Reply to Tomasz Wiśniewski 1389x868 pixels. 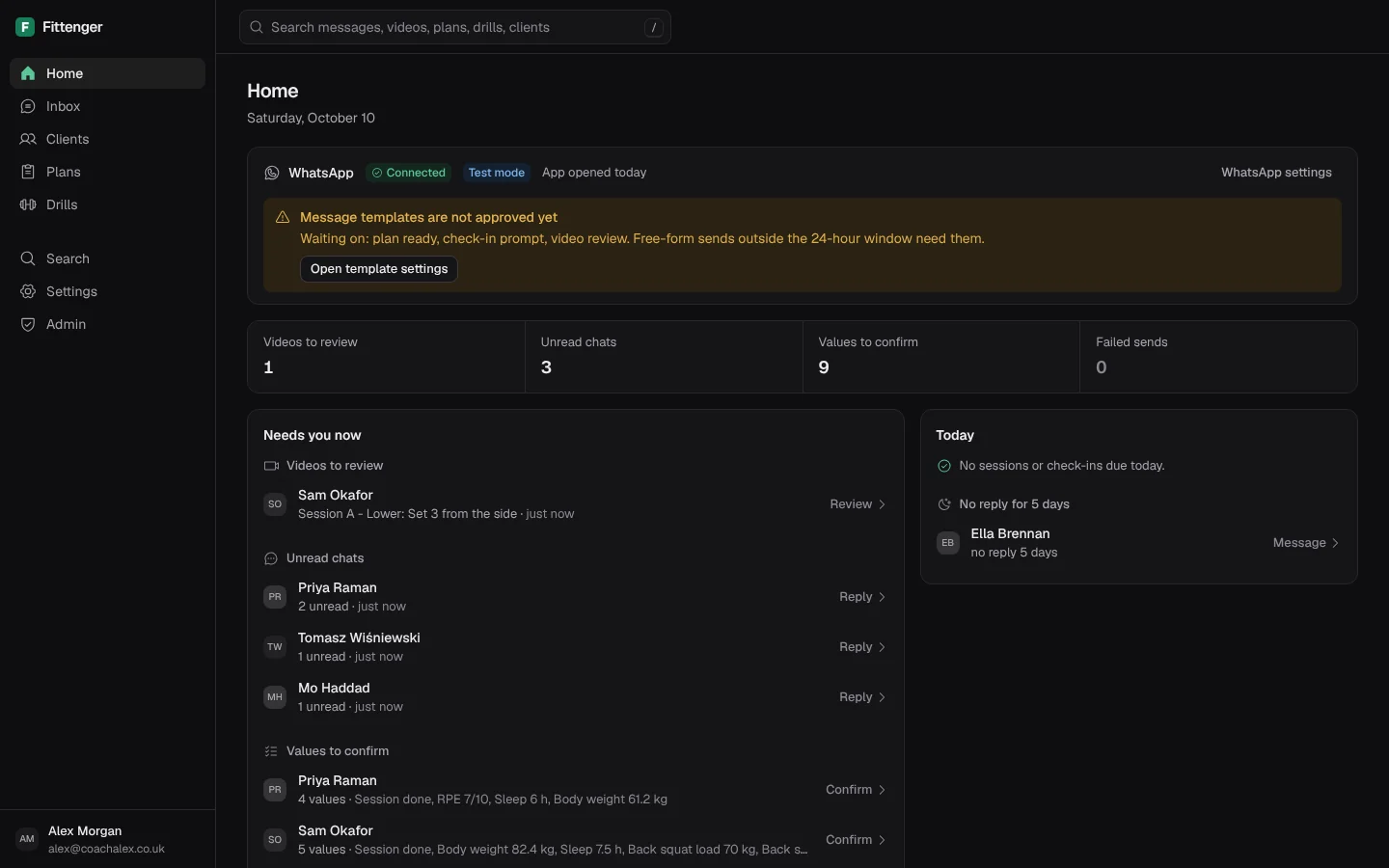point(862,647)
